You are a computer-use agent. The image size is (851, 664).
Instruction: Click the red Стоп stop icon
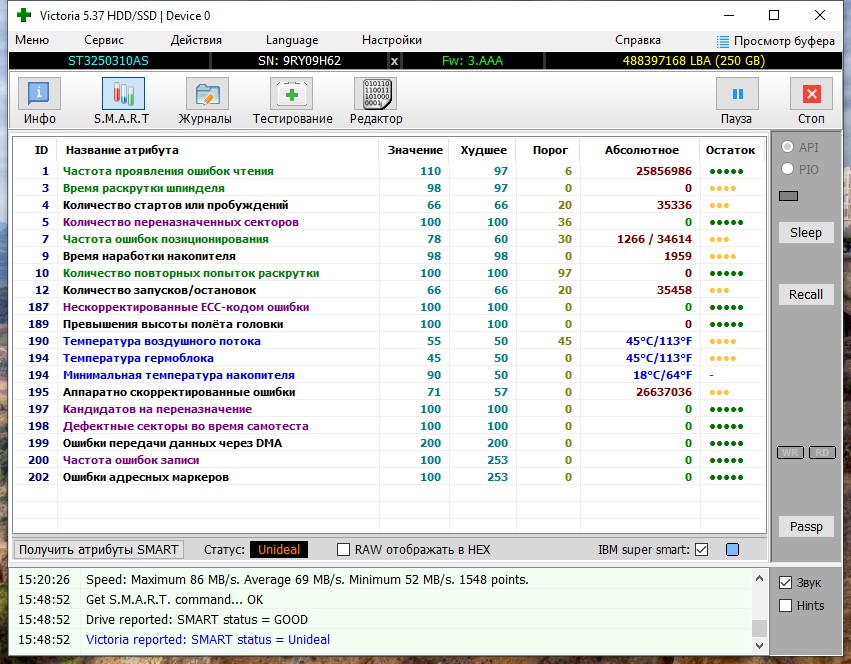[811, 93]
